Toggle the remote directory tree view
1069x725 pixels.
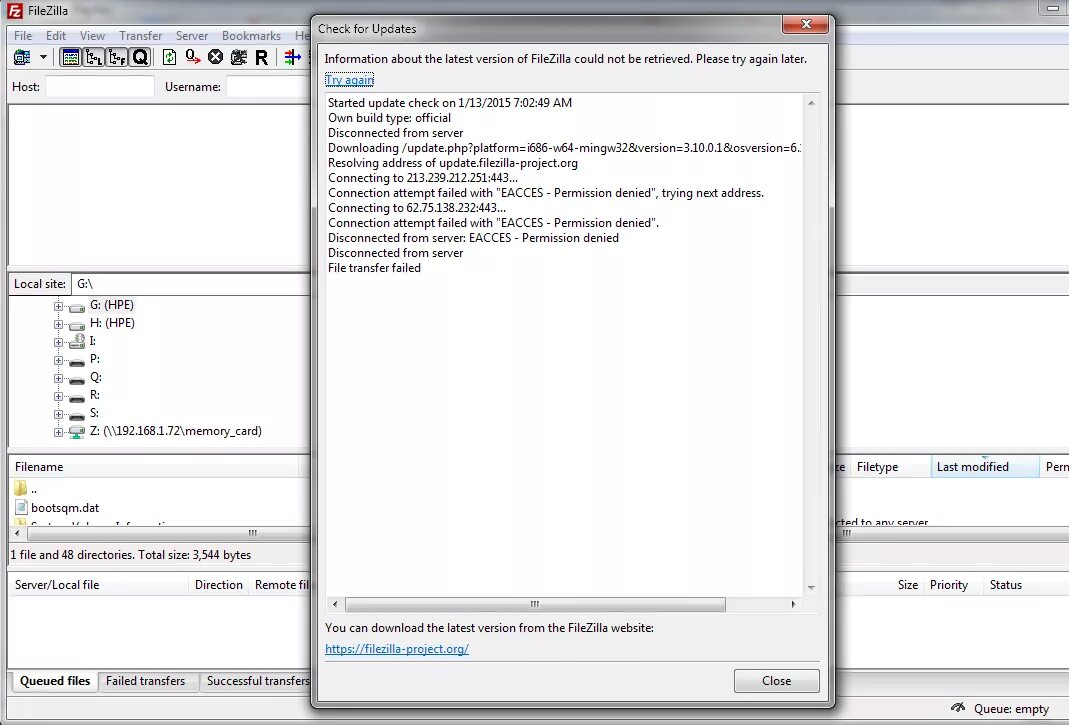click(117, 57)
